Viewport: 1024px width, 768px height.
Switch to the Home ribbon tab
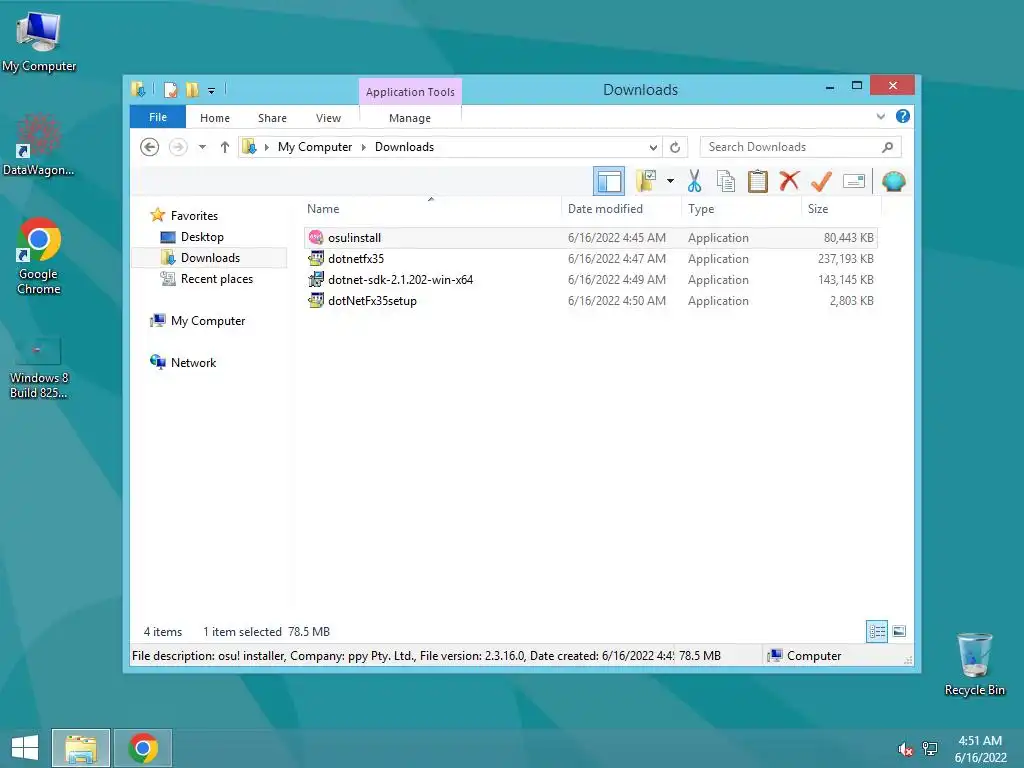(215, 118)
